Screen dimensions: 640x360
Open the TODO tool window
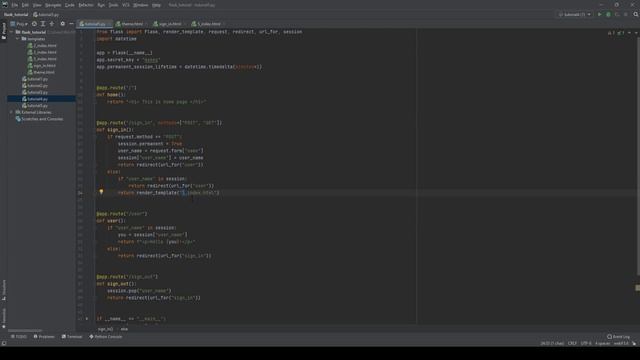tap(19, 337)
